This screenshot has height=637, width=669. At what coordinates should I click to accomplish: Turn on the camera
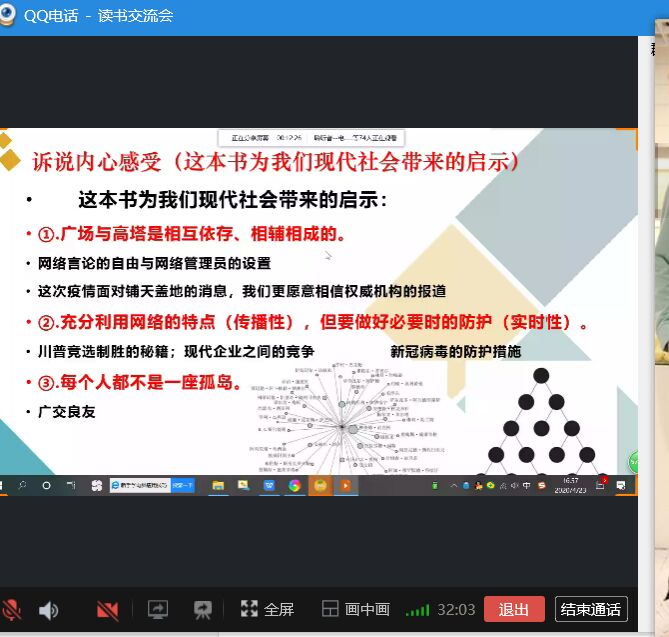click(107, 609)
